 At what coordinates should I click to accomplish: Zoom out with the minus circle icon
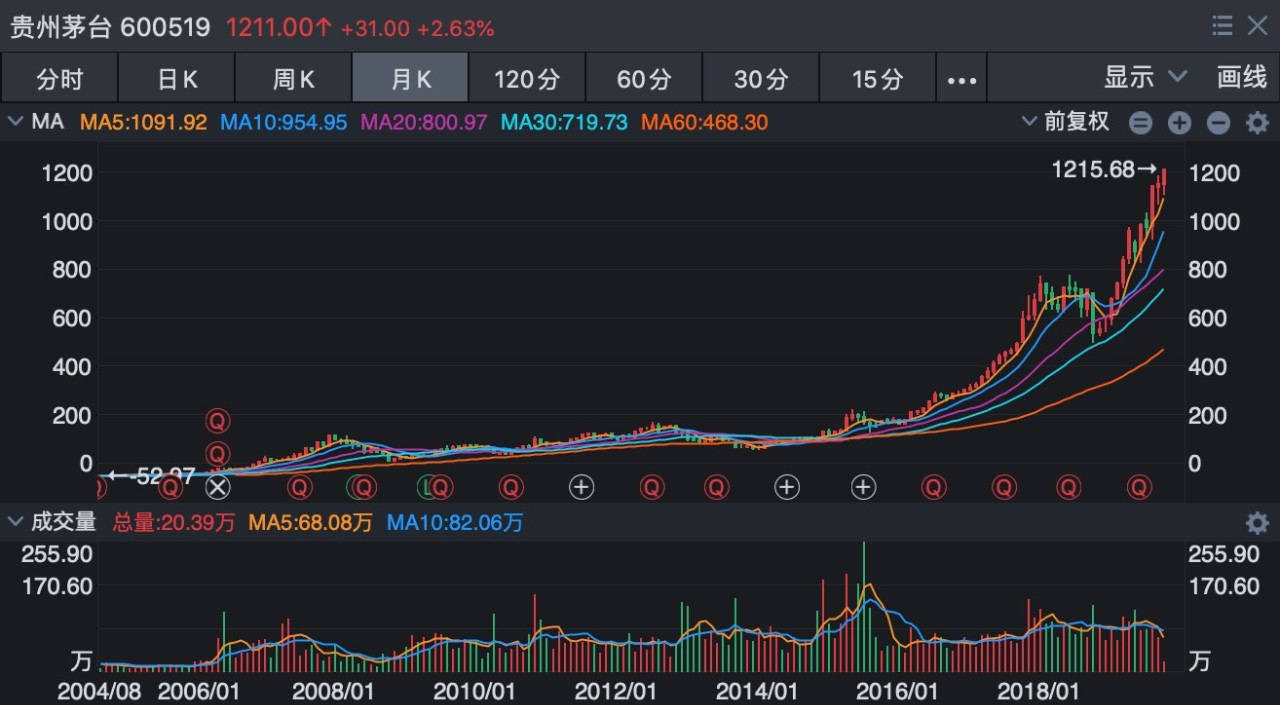tap(1218, 123)
